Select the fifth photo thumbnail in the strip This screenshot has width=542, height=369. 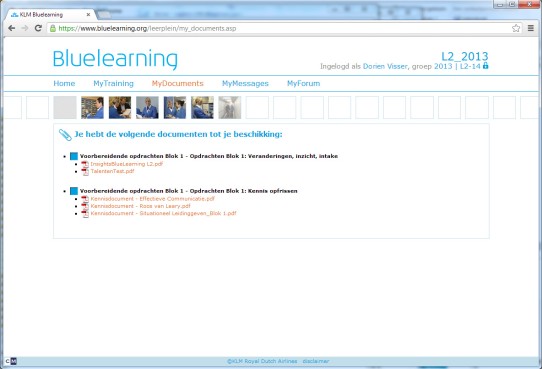[202, 107]
